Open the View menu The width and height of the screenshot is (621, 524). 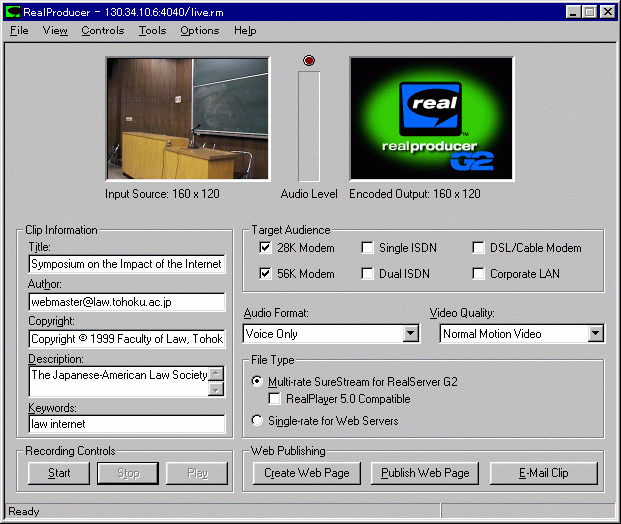pos(55,30)
